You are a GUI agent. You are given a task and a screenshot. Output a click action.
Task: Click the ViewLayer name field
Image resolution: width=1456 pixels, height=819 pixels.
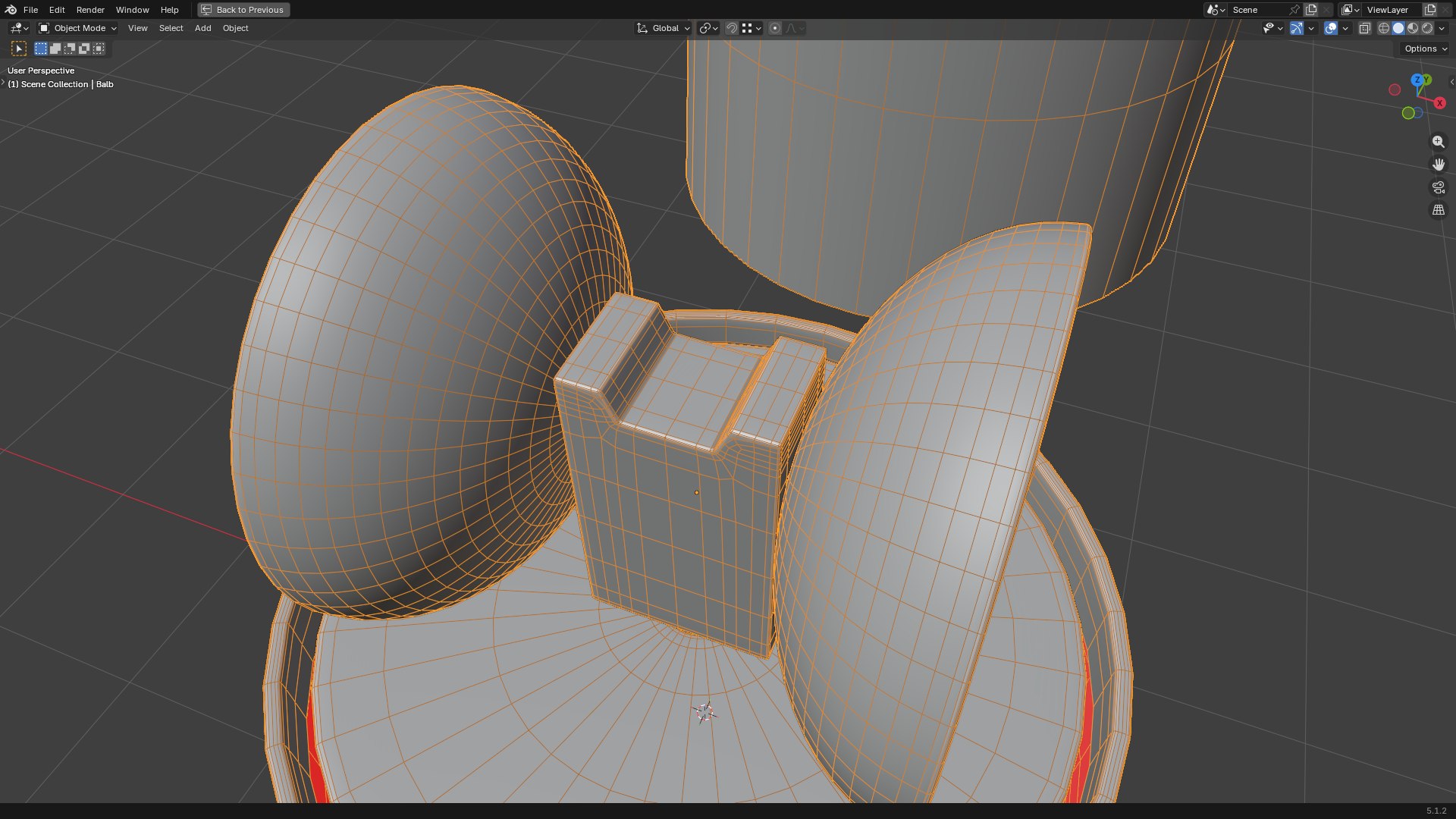1392,10
